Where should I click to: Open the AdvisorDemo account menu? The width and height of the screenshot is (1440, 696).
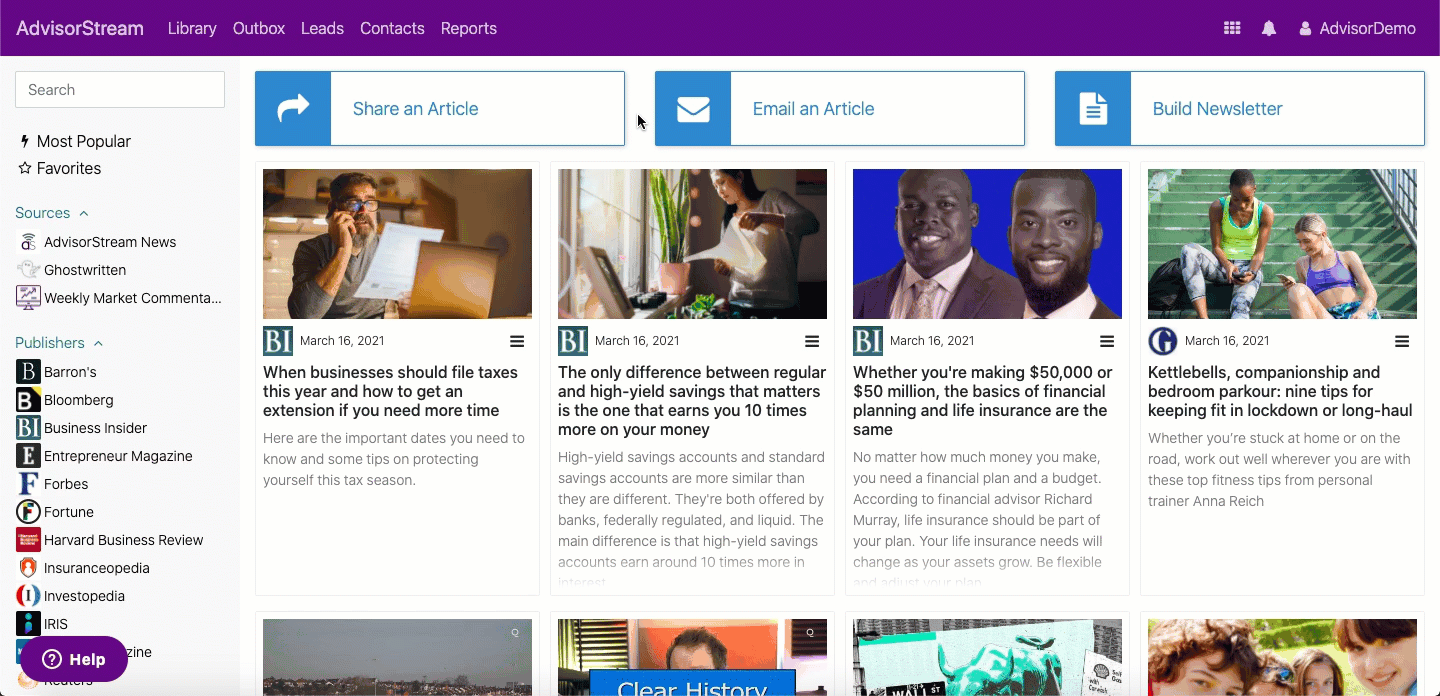pyautogui.click(x=1357, y=28)
